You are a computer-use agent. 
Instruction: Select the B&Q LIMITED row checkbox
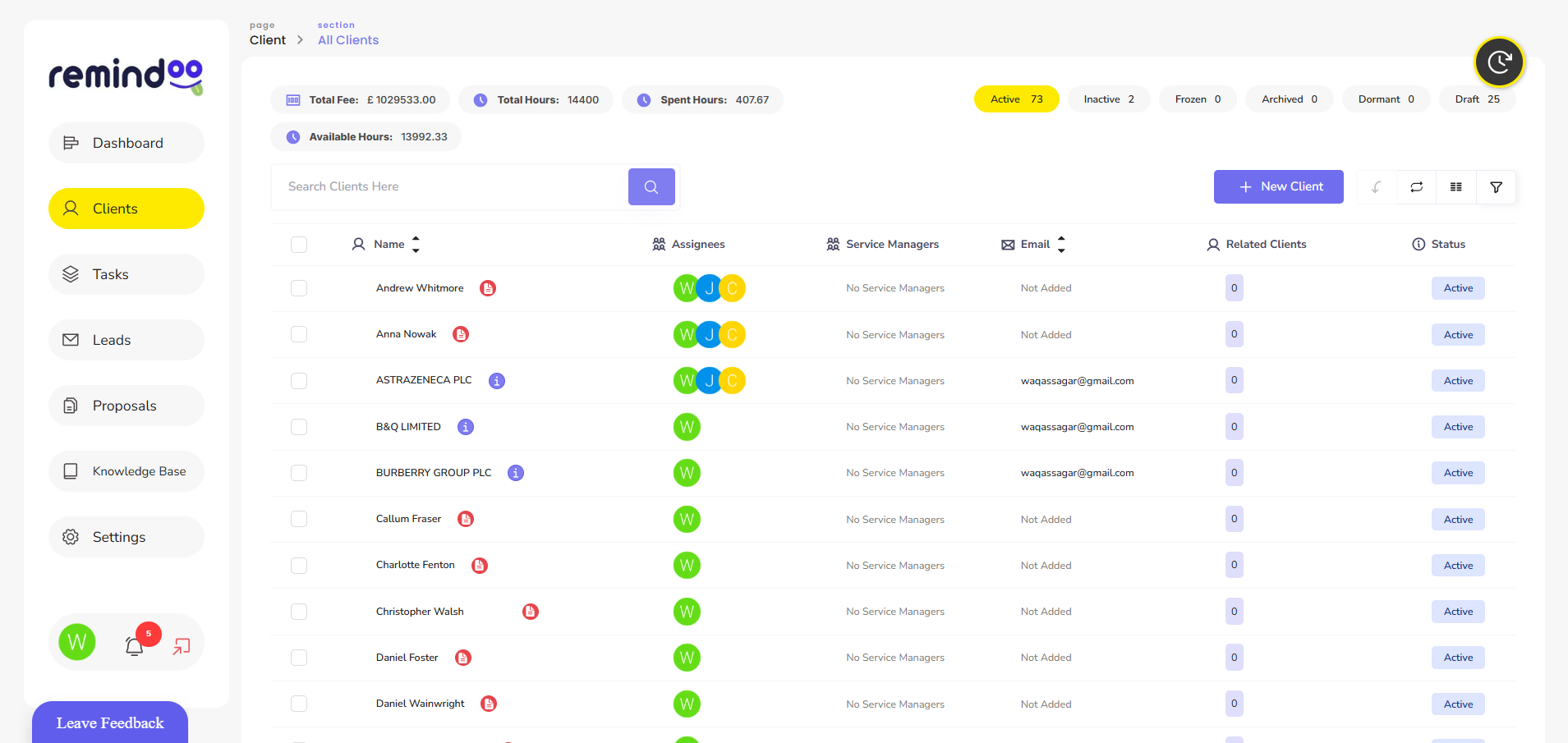tap(299, 427)
